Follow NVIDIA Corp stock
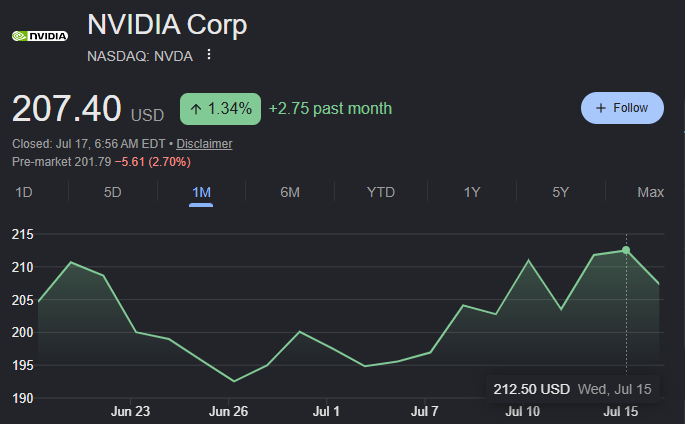Screen dimensions: 685x424 tap(622, 108)
